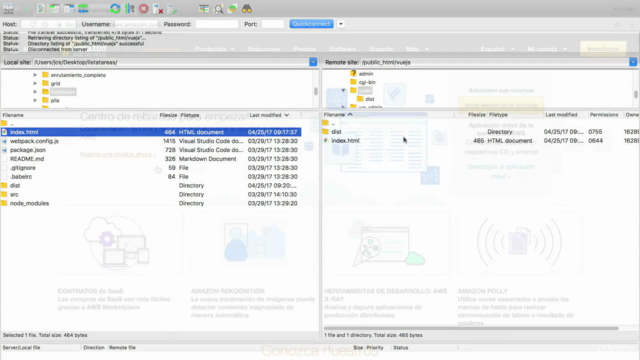The height and width of the screenshot is (360, 640).
Task: Click reconnect to last server icon
Action: [x=172, y=9]
